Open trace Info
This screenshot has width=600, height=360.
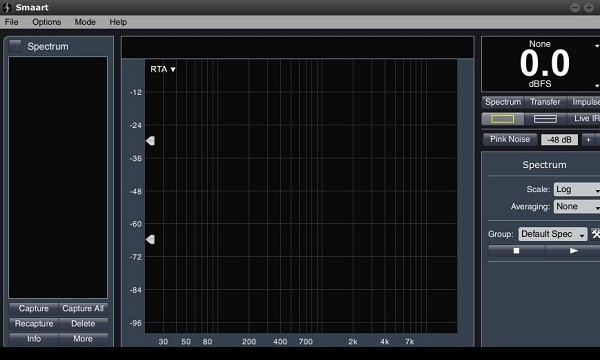pos(34,339)
